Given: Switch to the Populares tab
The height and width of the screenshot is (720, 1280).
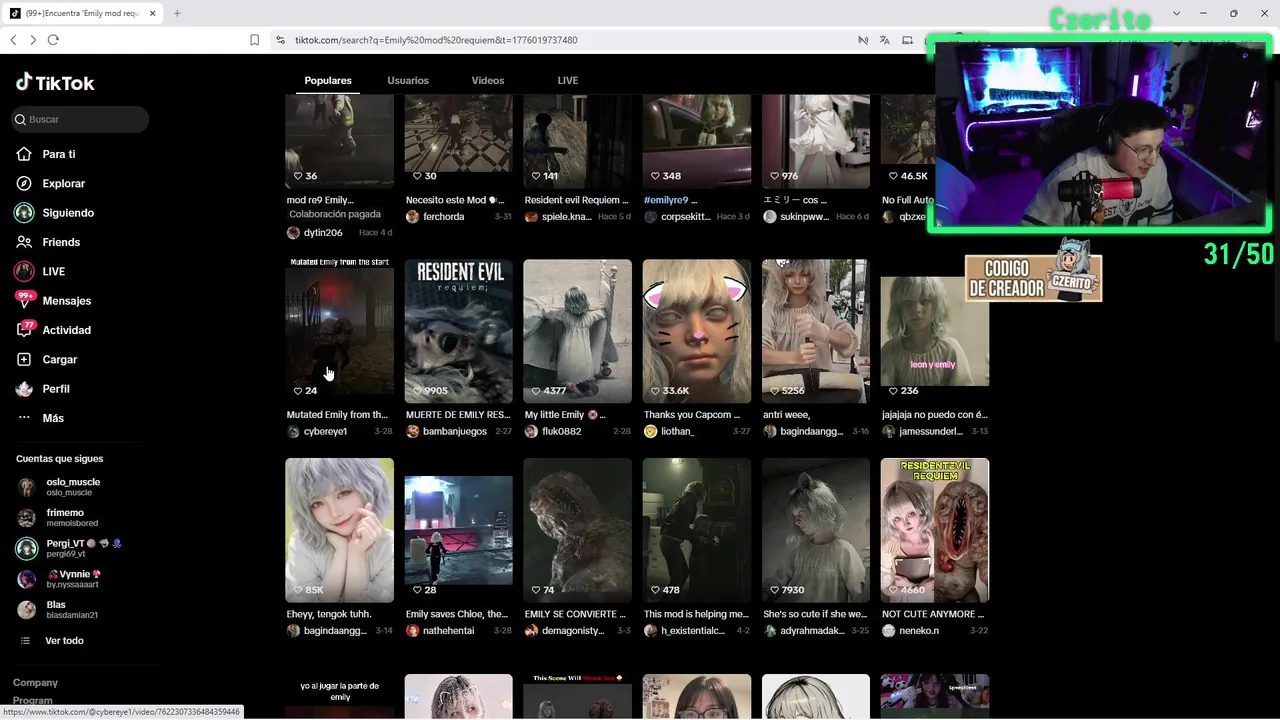Looking at the screenshot, I should 328,80.
